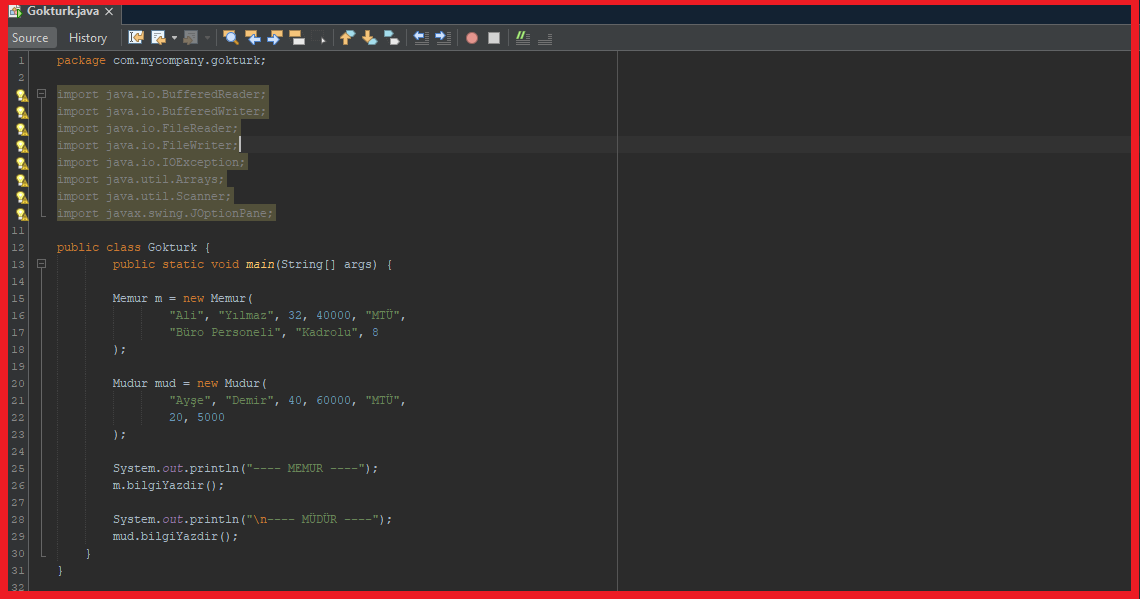Click the "m.bilgiYazdir();" statement
This screenshot has height=599, width=1140.
[x=169, y=485]
